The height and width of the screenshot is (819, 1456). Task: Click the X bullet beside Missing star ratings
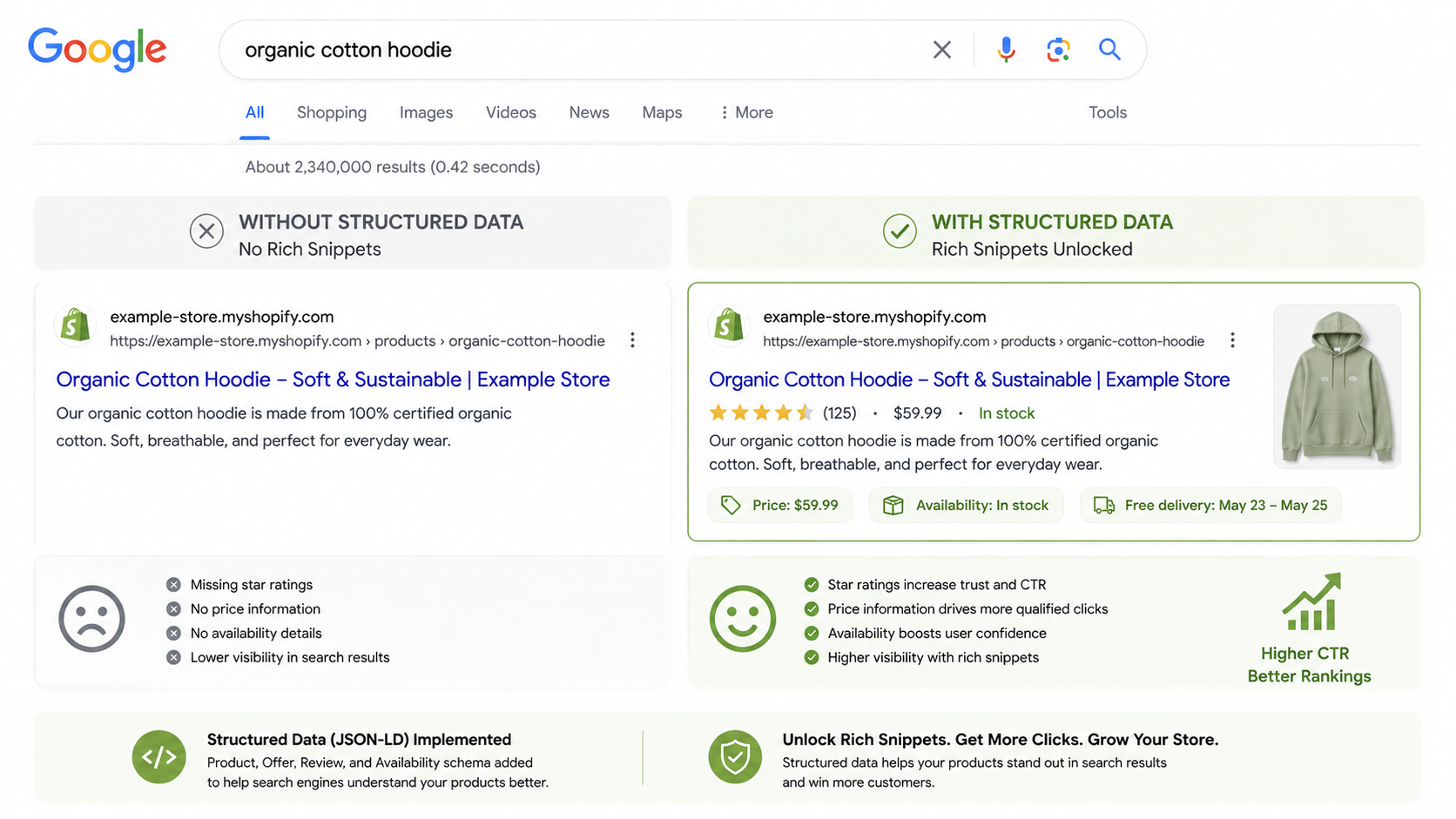point(173,585)
